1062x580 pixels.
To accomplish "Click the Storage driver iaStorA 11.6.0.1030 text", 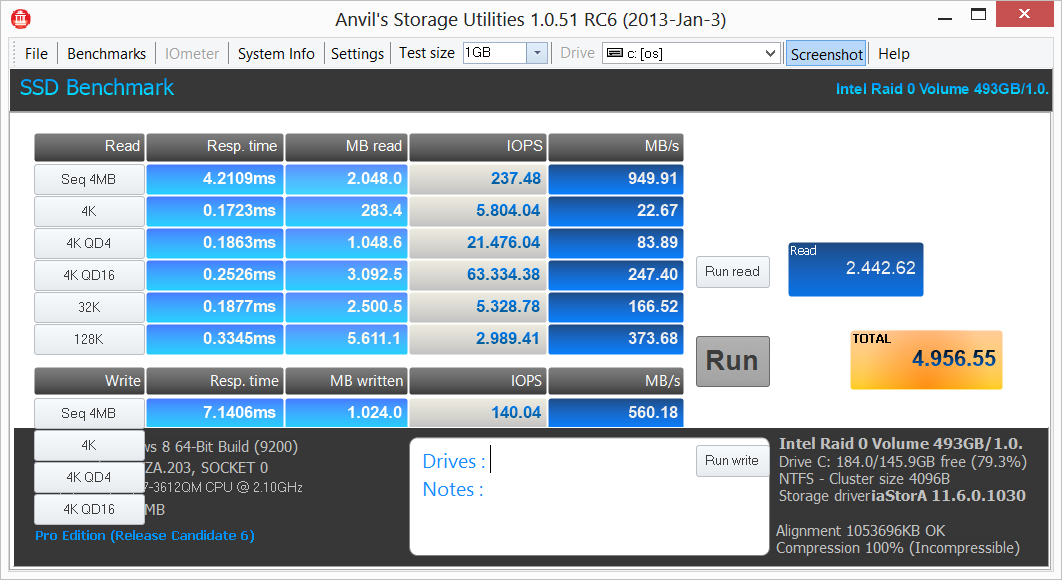I will point(901,496).
